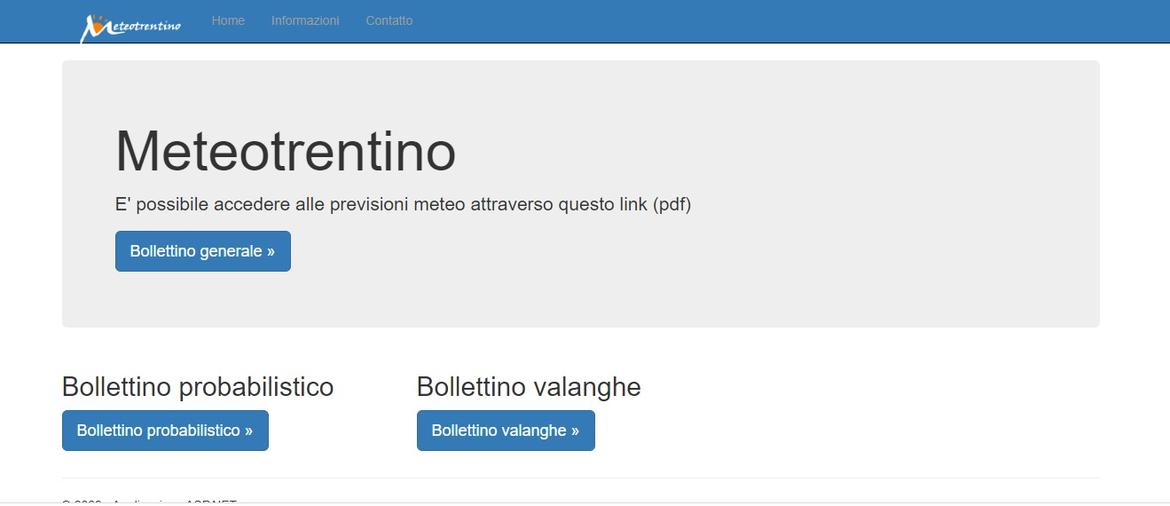The height and width of the screenshot is (506, 1170).
Task: Open the Informazioni navigation link
Action: pyautogui.click(x=305, y=21)
